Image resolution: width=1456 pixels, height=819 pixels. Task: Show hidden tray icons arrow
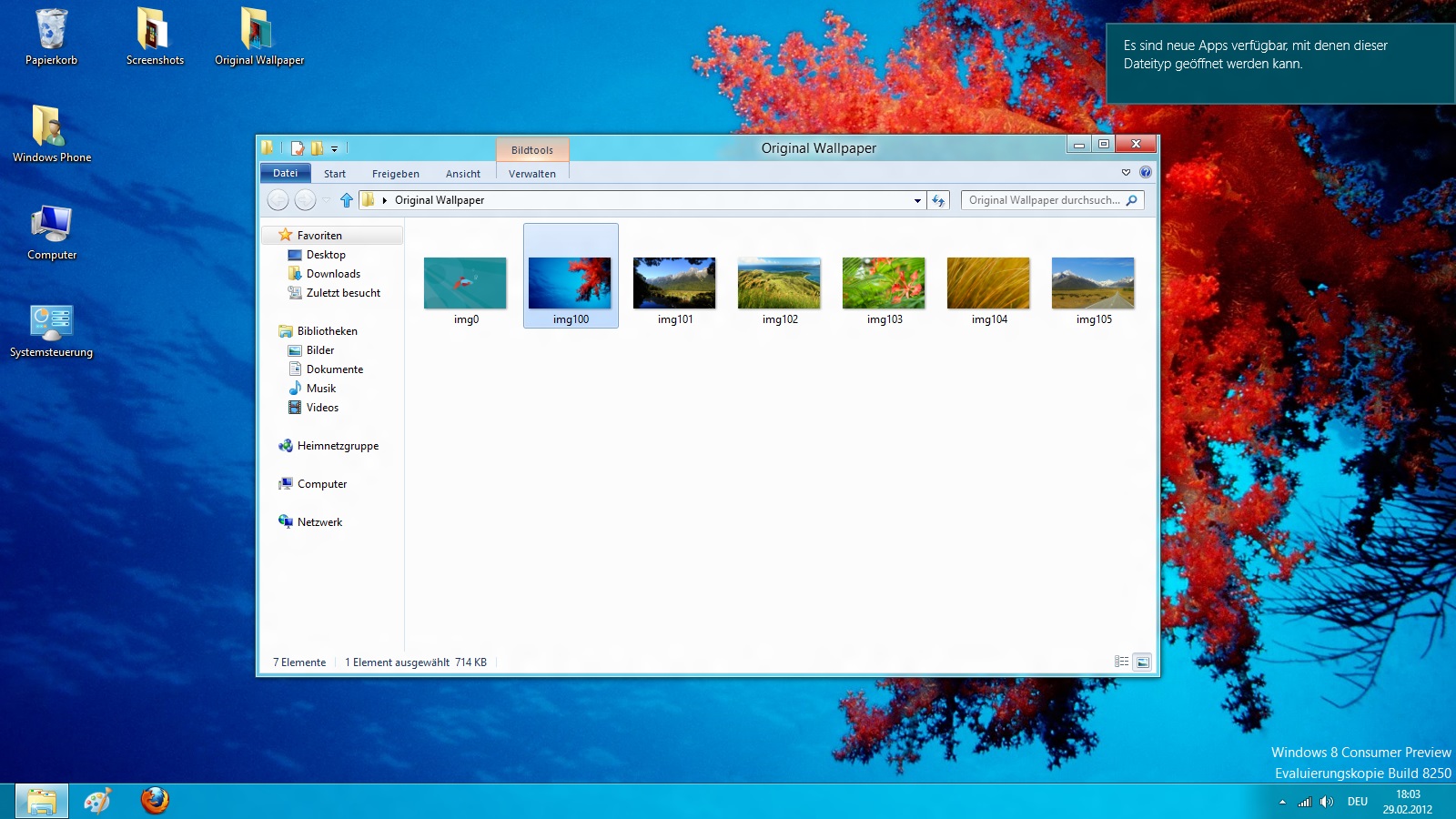[x=1282, y=802]
